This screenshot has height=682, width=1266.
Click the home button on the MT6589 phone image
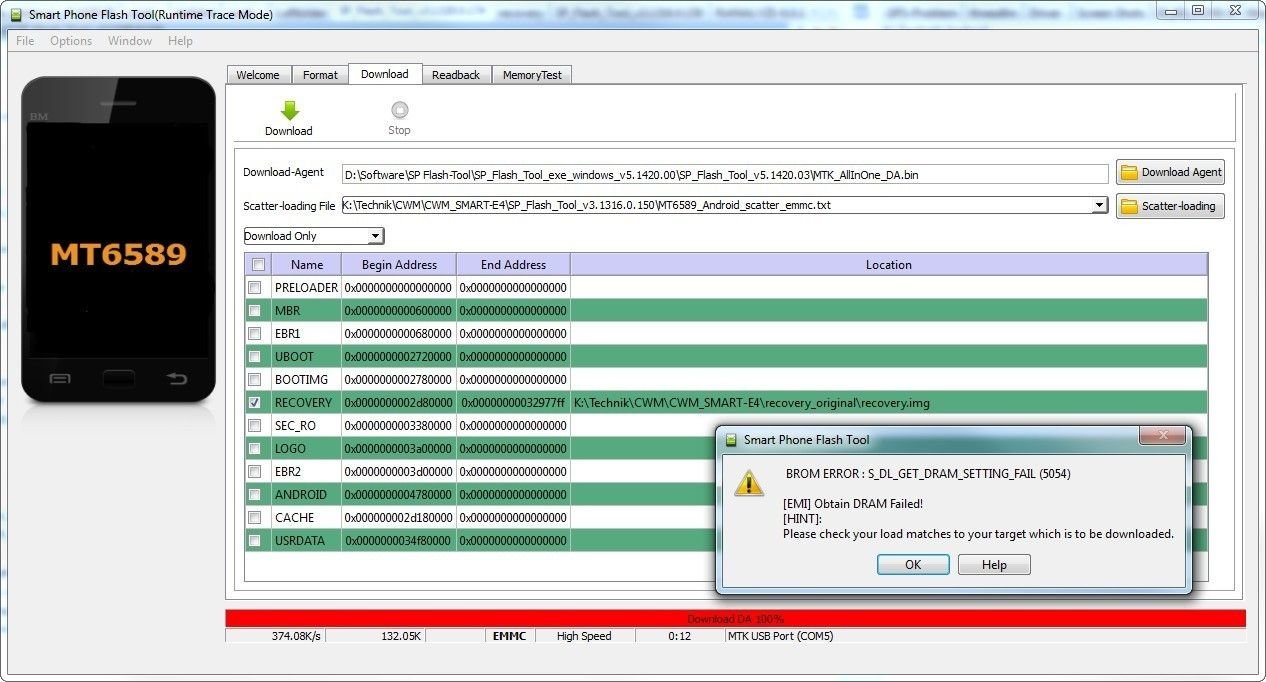click(118, 379)
